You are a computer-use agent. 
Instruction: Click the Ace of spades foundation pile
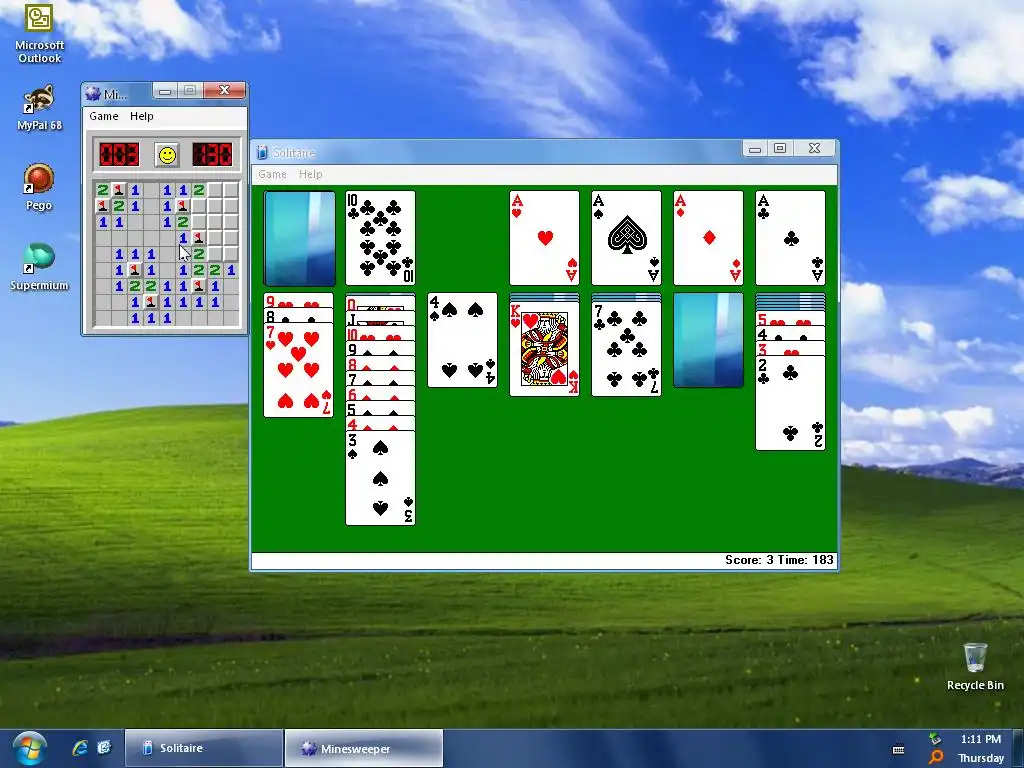point(626,238)
